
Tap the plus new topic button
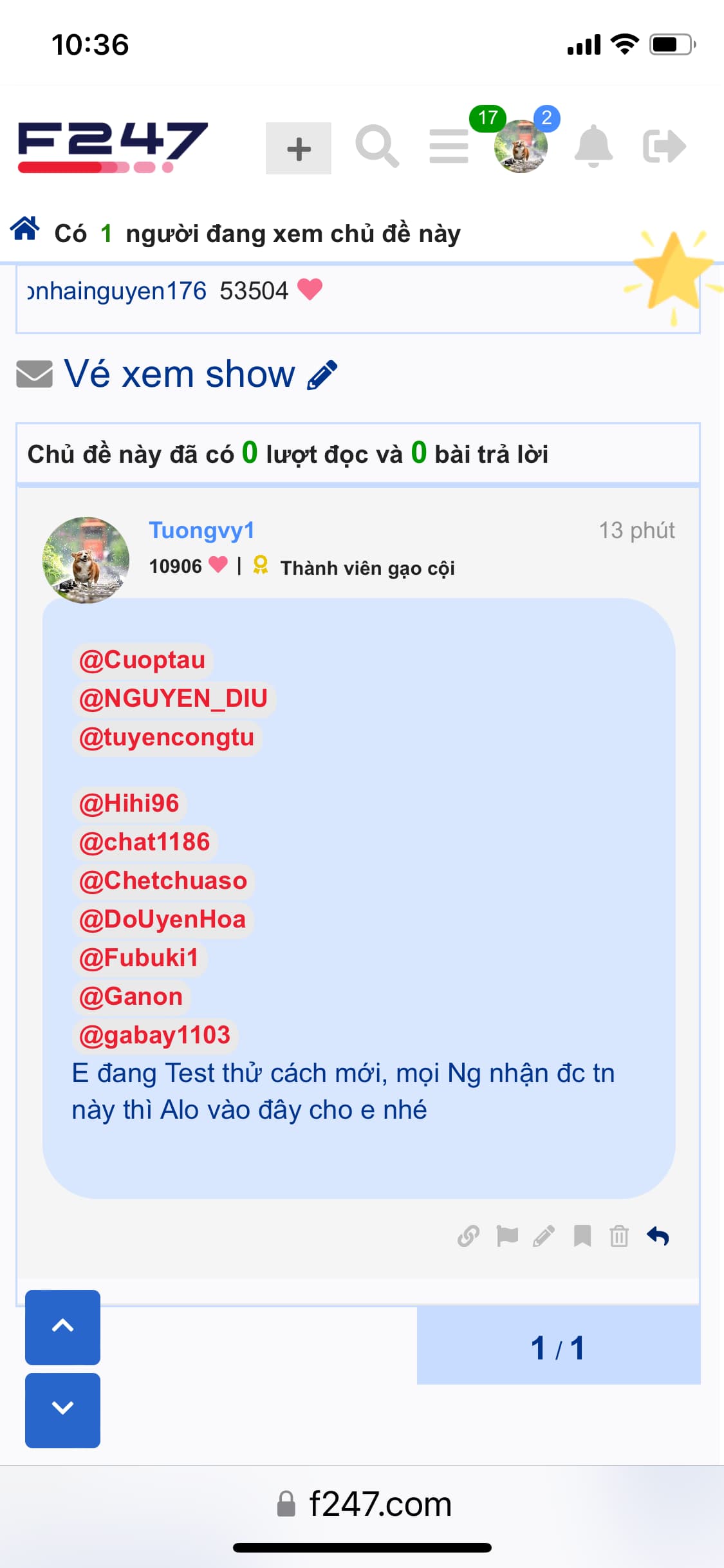point(299,148)
